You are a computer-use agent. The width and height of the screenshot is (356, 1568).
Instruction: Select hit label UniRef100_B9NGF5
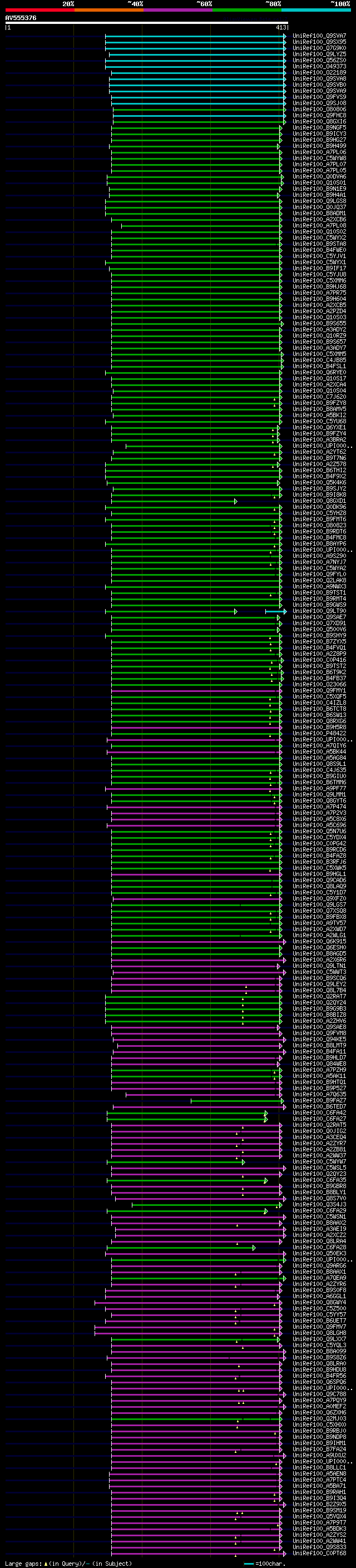319,128
